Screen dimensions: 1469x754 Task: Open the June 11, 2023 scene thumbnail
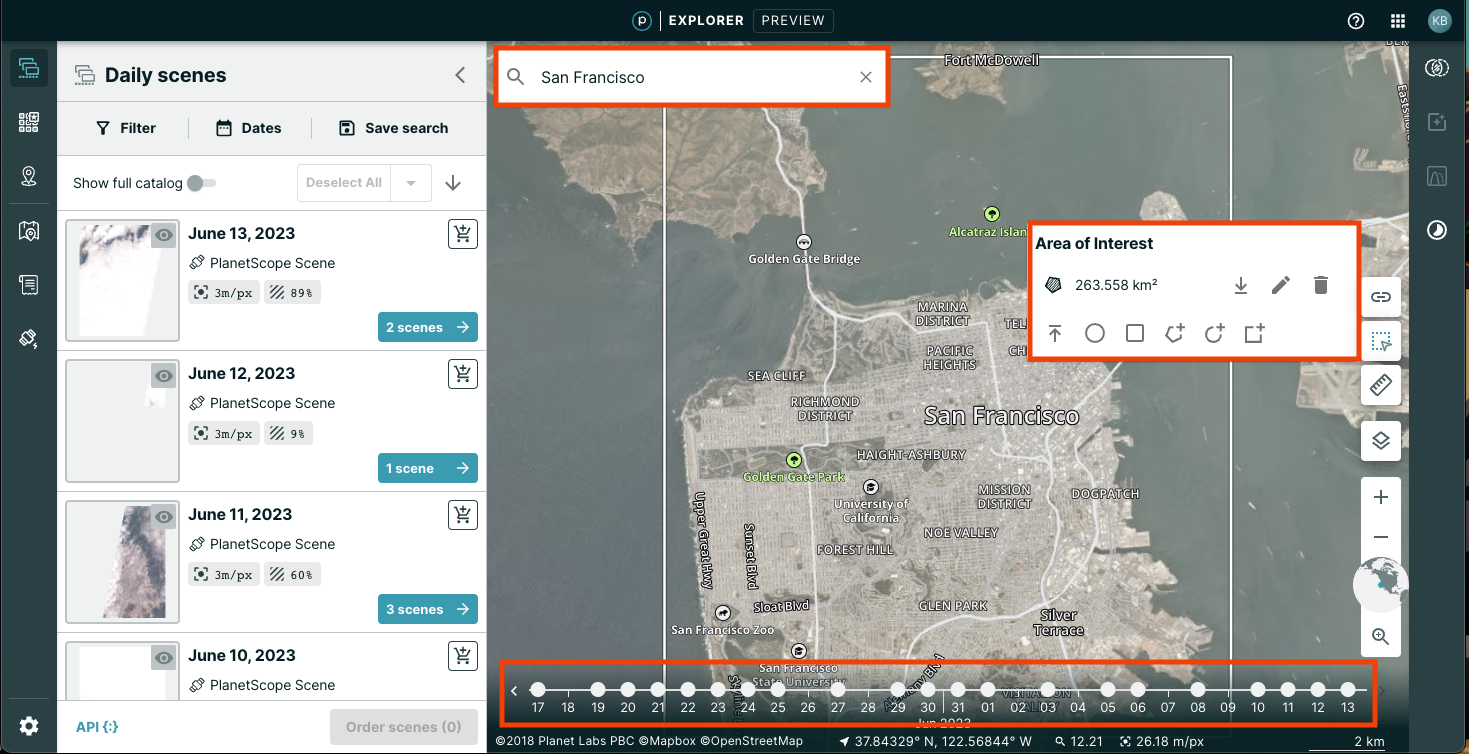coord(122,562)
